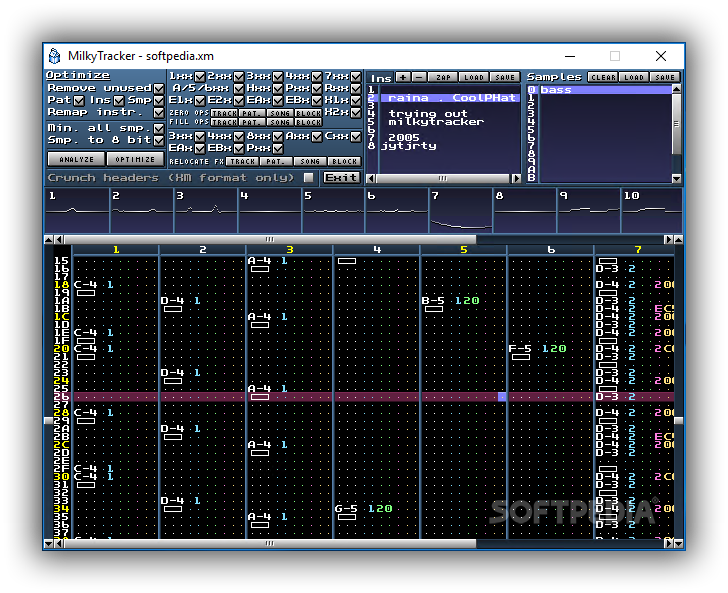
Task: Click pattern channel 6 header
Action: click(551, 250)
